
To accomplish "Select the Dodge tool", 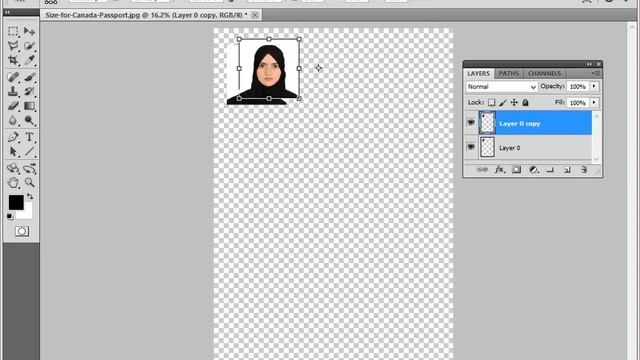I will [29, 120].
